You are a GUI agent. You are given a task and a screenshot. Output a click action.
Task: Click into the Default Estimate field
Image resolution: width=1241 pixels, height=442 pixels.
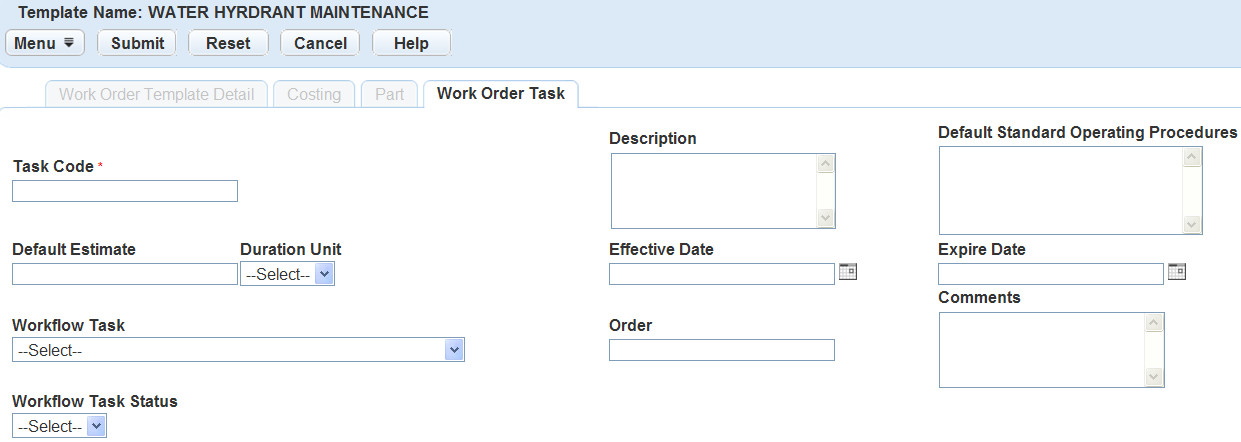point(125,275)
